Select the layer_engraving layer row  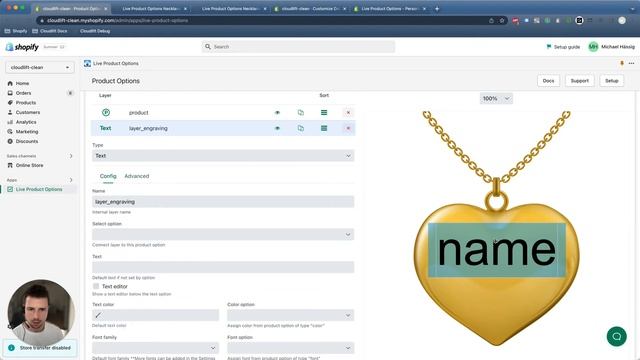(223, 128)
